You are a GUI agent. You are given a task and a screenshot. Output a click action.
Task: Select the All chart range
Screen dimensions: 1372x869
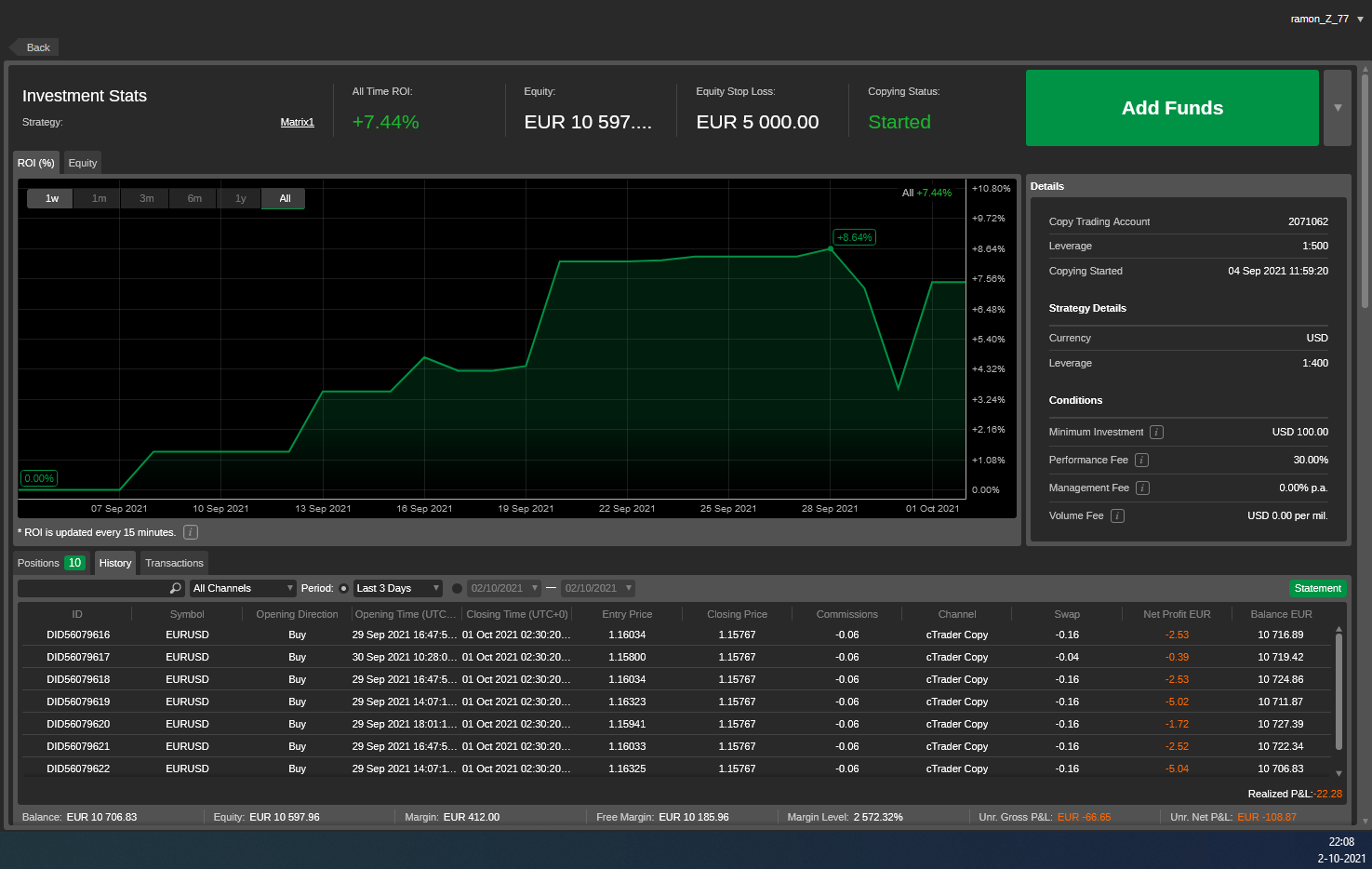coord(285,198)
